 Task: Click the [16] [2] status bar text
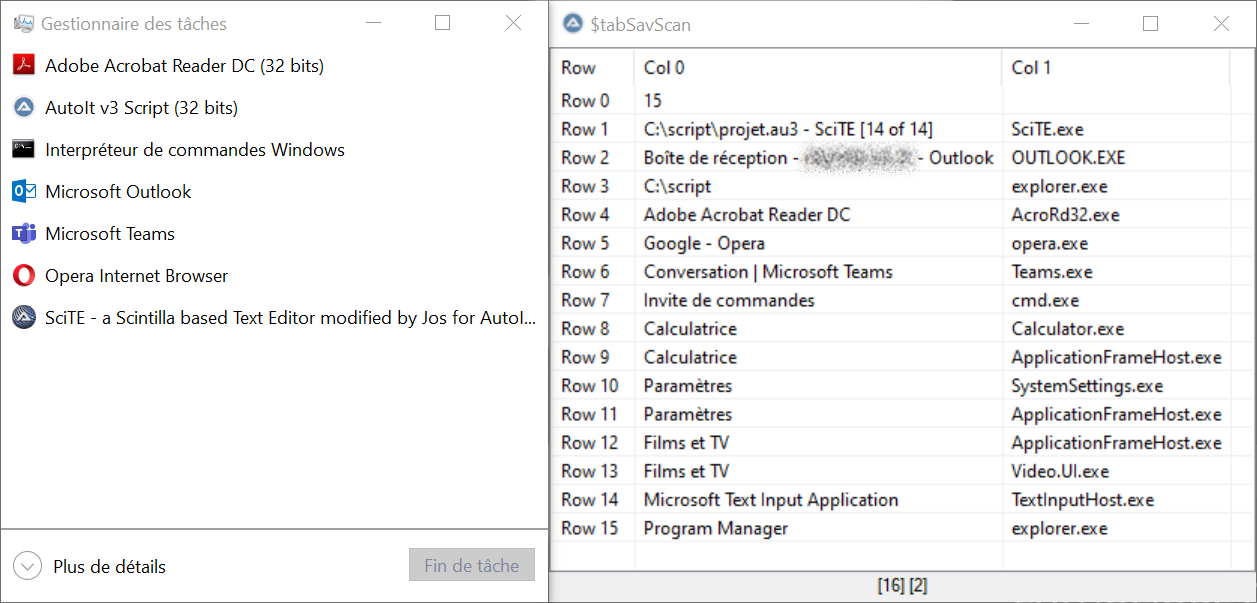point(902,586)
